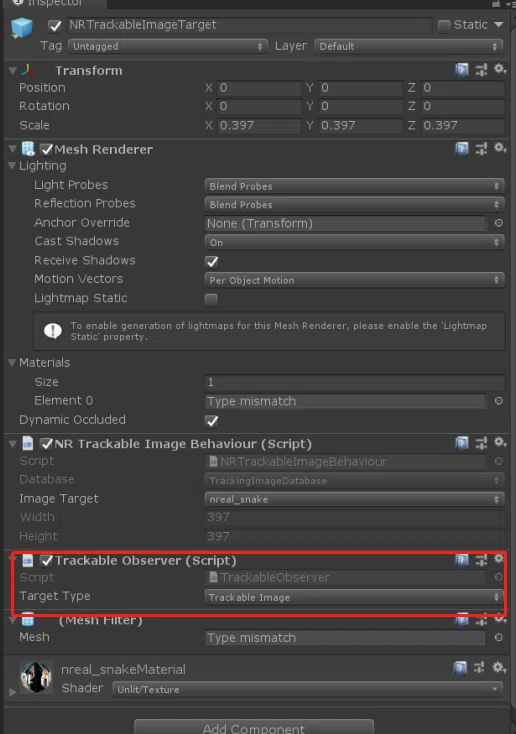Screen dimensions: 516x734
Task: Click the GameObject cube icon
Action: pos(22,28)
